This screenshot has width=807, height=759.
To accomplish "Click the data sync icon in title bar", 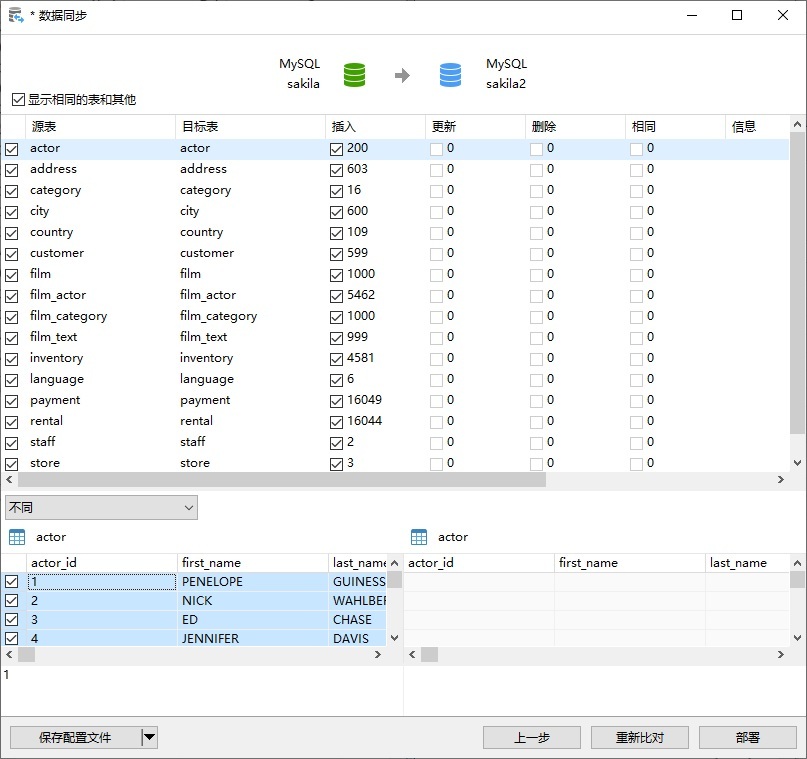I will point(16,15).
